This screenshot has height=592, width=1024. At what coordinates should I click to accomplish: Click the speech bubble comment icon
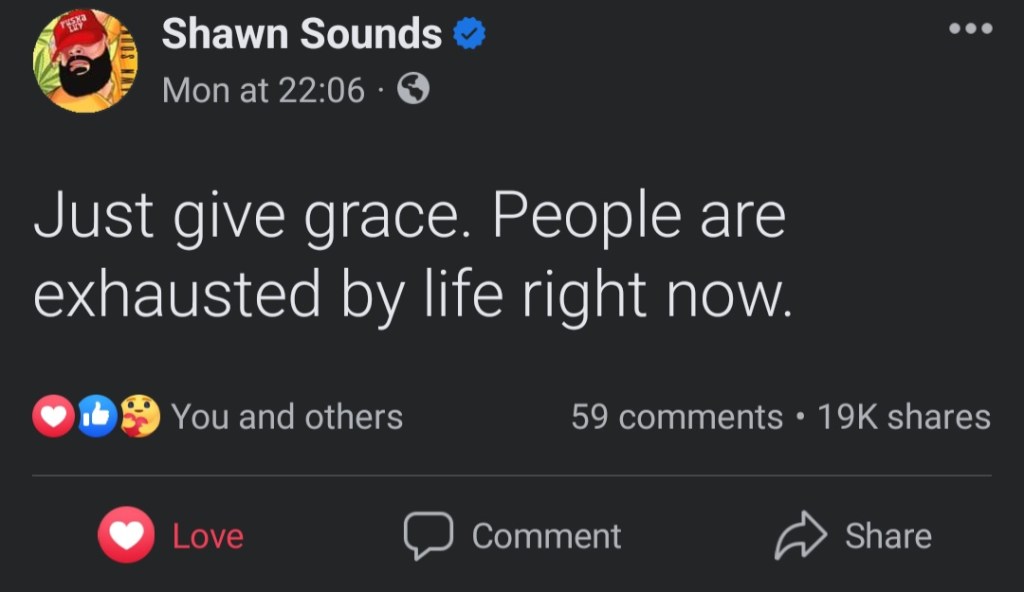point(428,536)
